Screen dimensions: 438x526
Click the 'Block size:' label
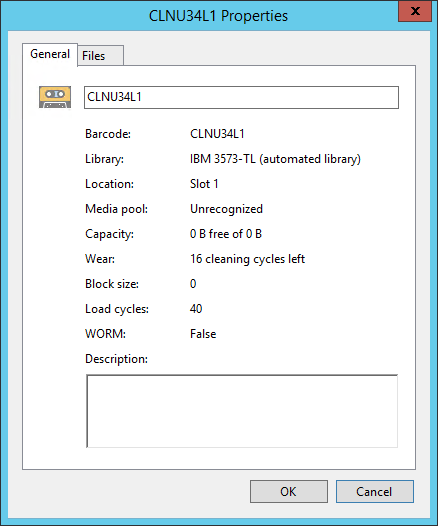112,284
